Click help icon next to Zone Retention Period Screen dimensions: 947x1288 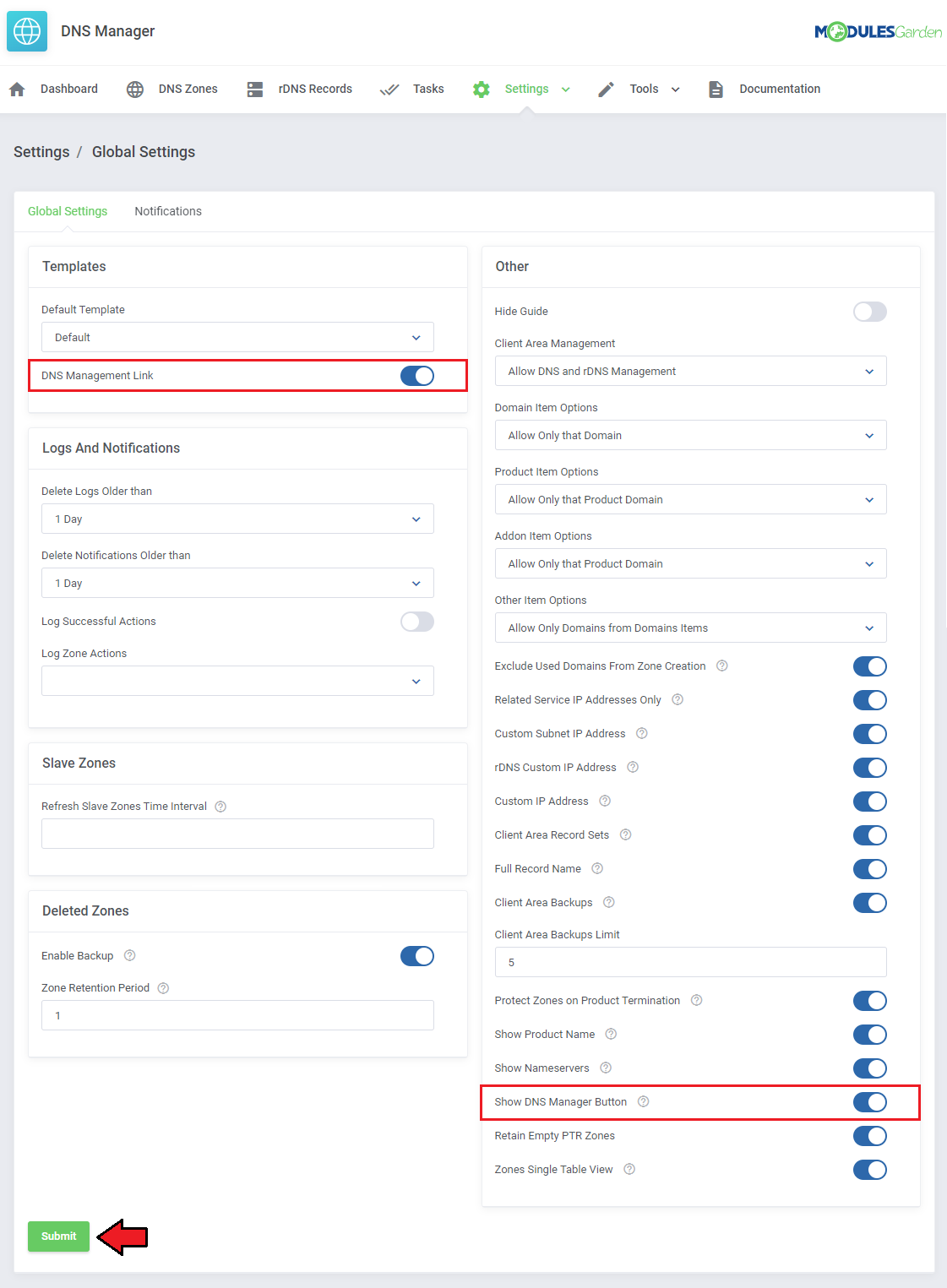point(164,988)
